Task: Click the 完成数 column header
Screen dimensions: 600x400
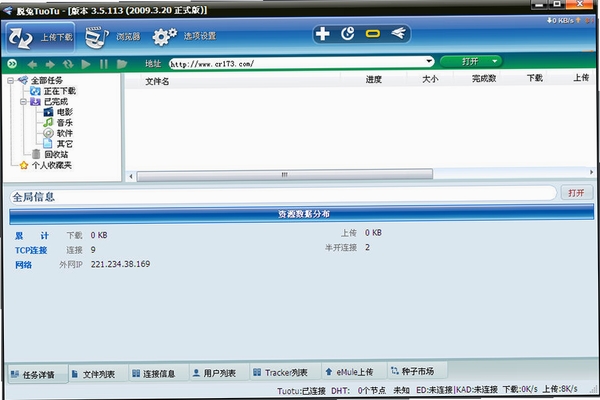Action: (x=484, y=79)
